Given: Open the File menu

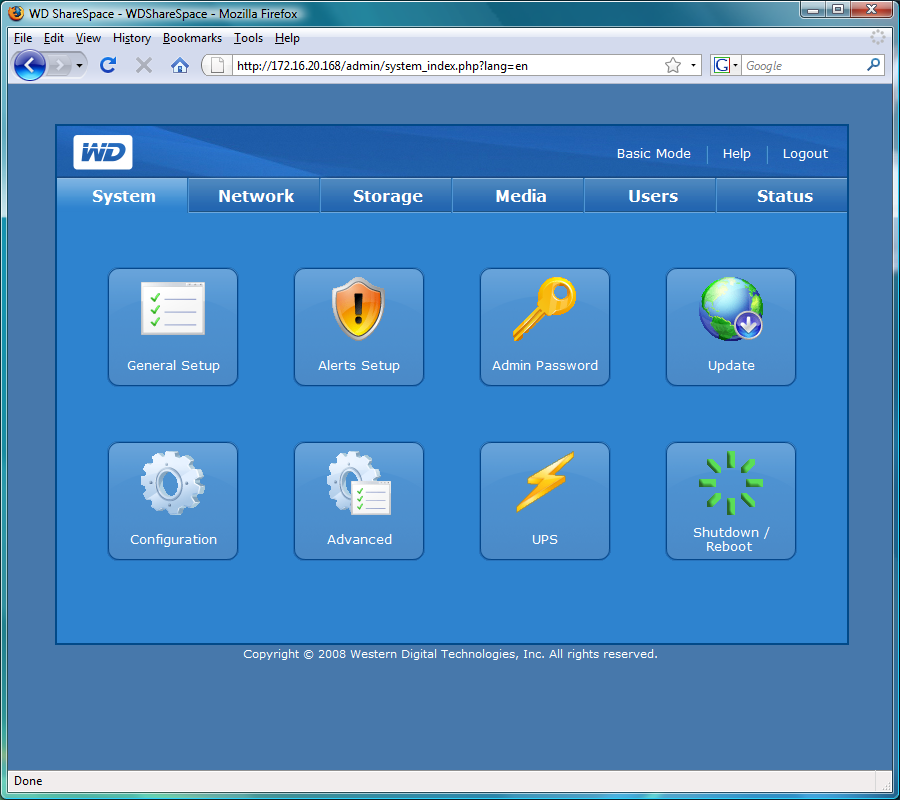Looking at the screenshot, I should coord(23,38).
